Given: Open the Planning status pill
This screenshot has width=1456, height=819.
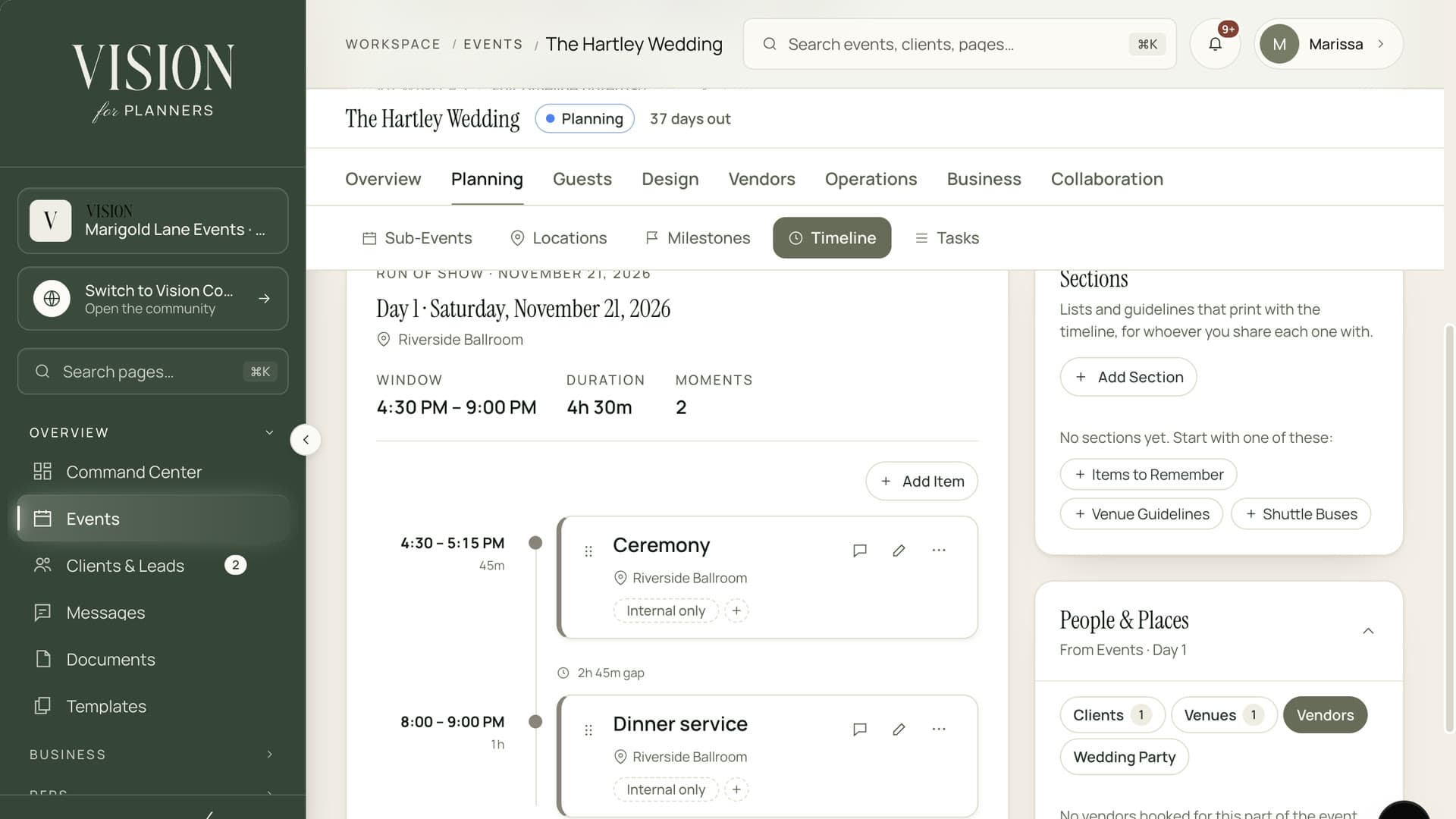Looking at the screenshot, I should (585, 119).
